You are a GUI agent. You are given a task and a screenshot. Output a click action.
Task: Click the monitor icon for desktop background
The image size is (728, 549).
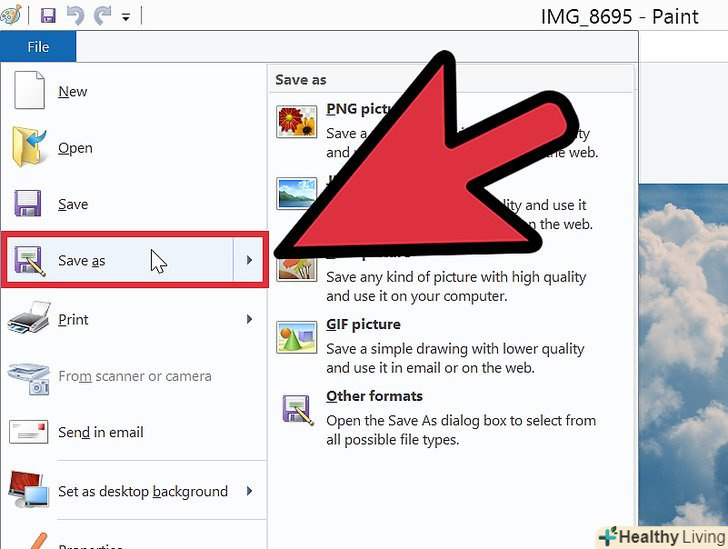(29, 490)
